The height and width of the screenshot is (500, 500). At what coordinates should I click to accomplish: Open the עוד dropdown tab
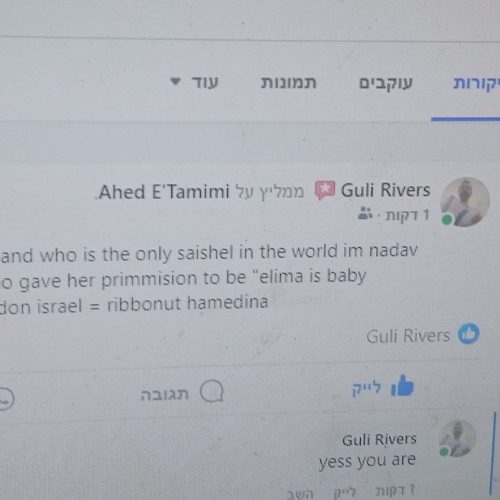click(x=194, y=82)
